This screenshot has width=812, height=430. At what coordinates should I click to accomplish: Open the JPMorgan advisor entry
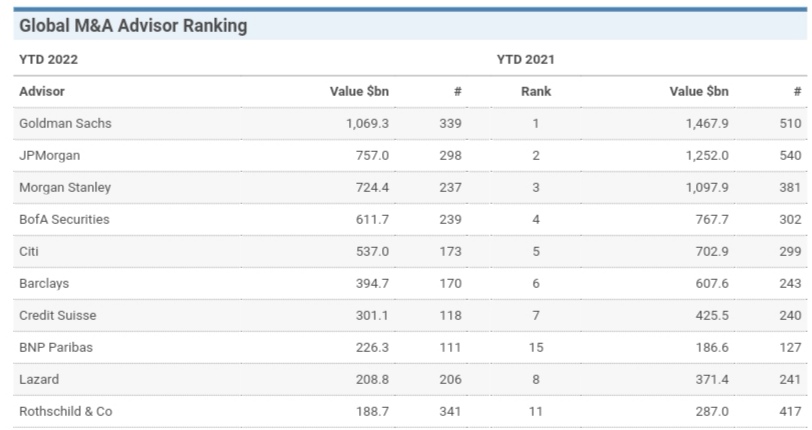pyautogui.click(x=49, y=156)
